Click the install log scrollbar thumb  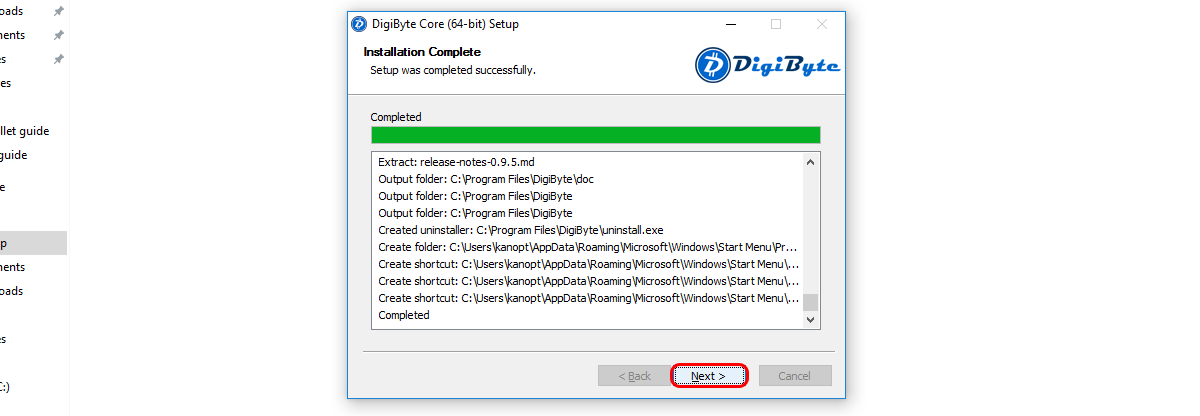click(811, 302)
